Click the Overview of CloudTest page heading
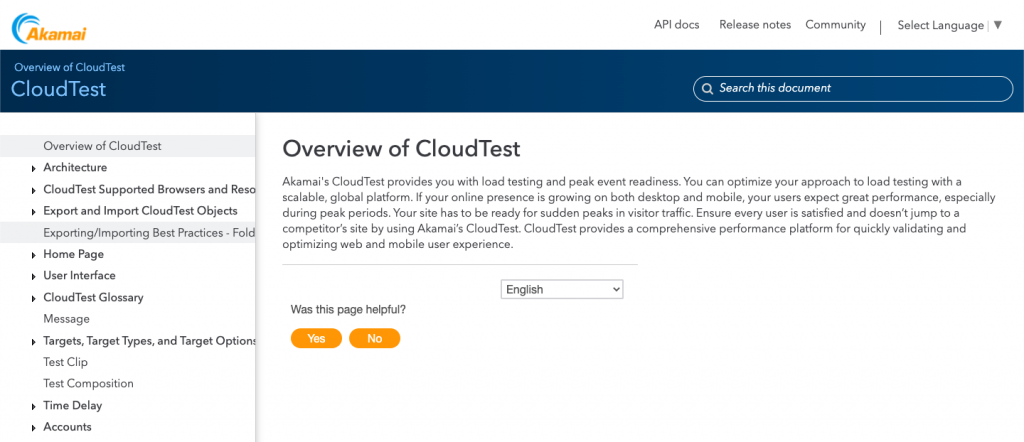 click(x=402, y=148)
